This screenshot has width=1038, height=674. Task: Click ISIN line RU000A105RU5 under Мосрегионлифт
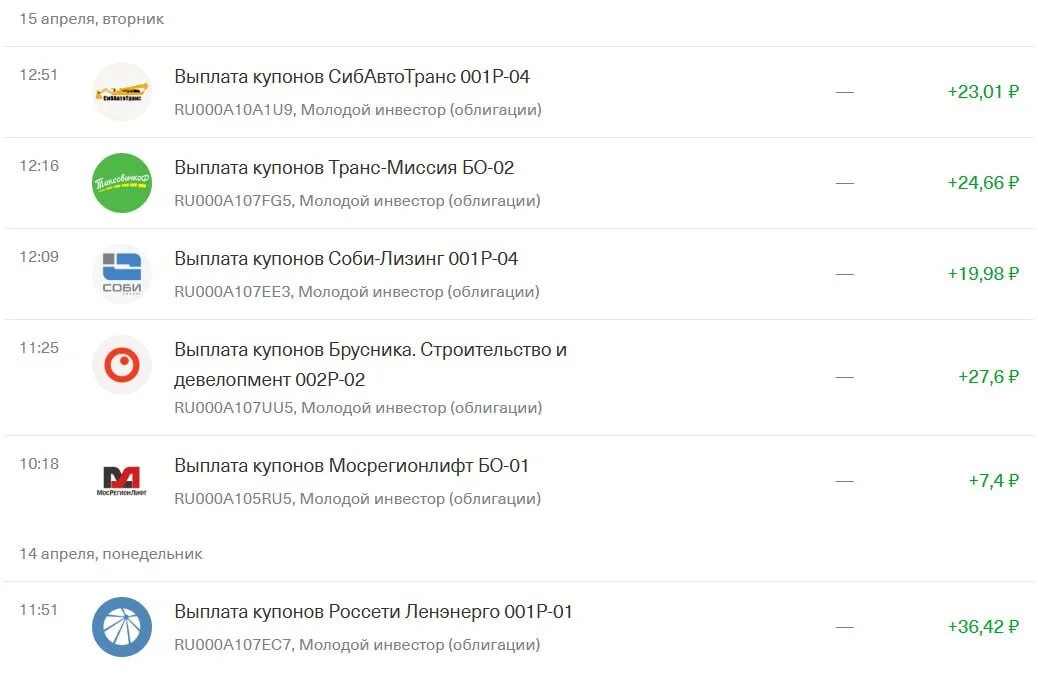[x=357, y=499]
